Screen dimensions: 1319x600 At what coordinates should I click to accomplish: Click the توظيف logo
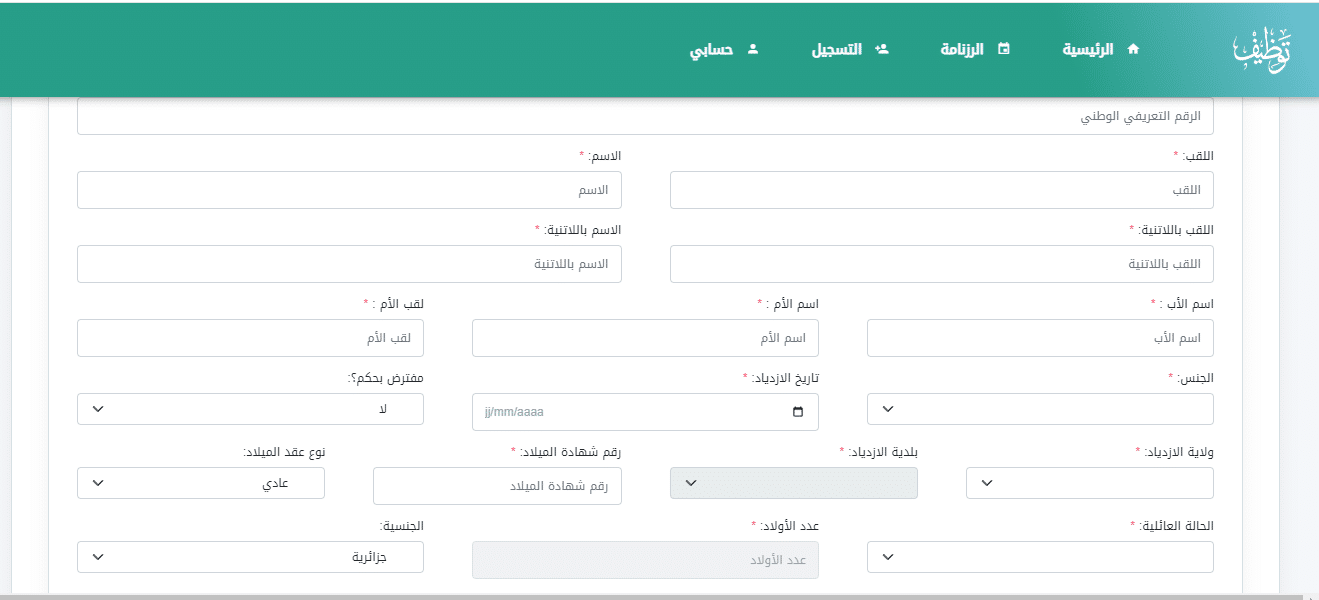coord(1261,49)
